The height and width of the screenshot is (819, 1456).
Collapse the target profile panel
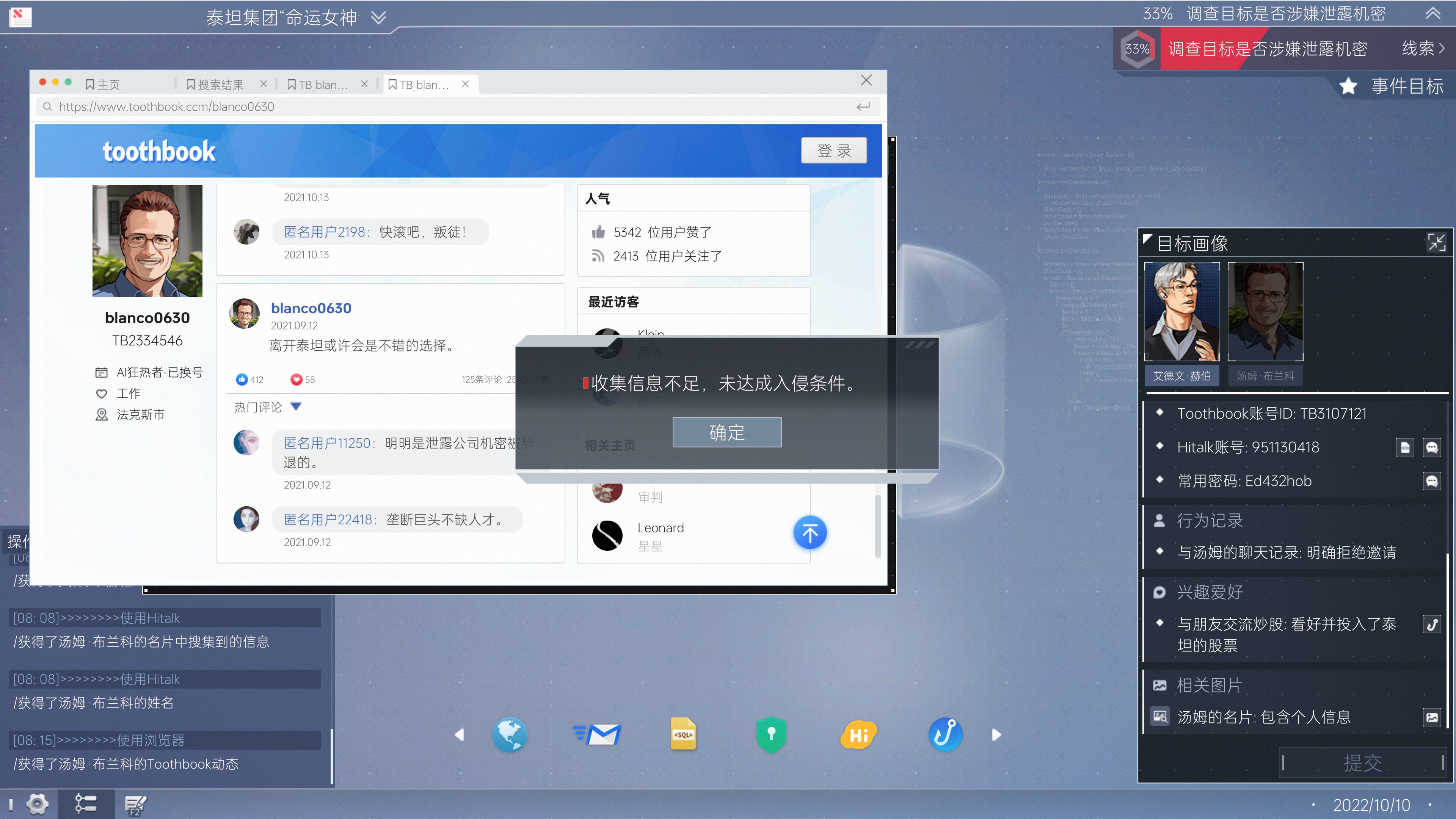tap(1436, 243)
